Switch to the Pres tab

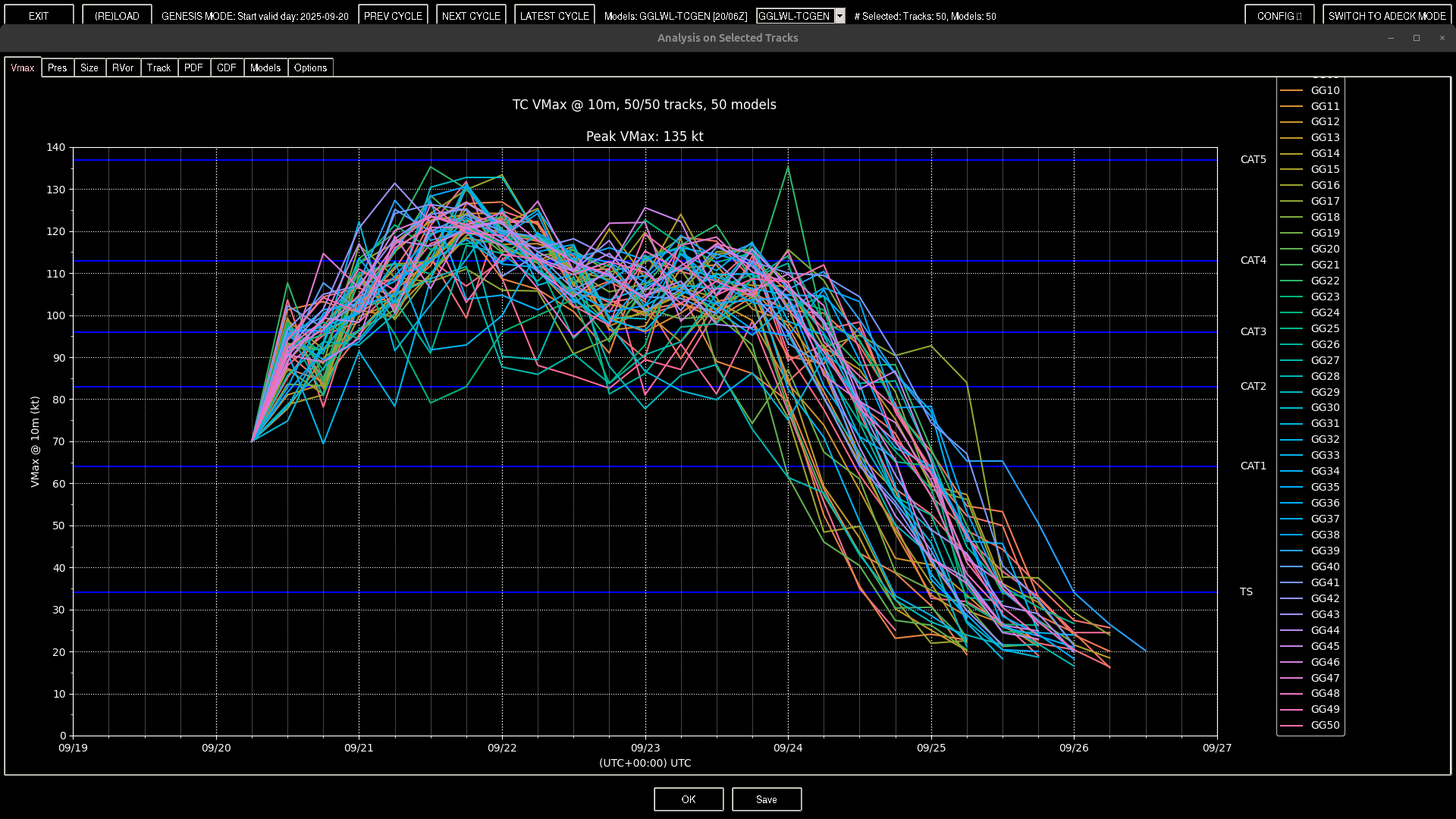[x=57, y=67]
